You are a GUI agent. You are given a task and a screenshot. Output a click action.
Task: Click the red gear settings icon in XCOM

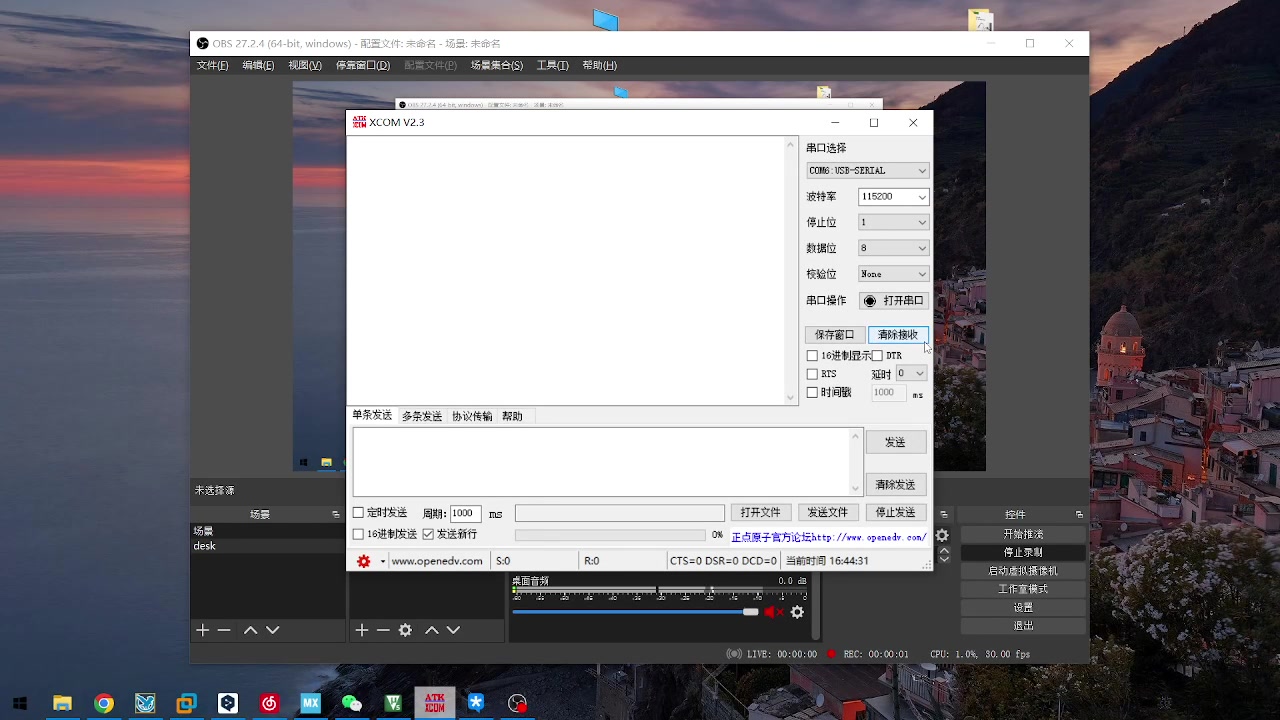364,561
